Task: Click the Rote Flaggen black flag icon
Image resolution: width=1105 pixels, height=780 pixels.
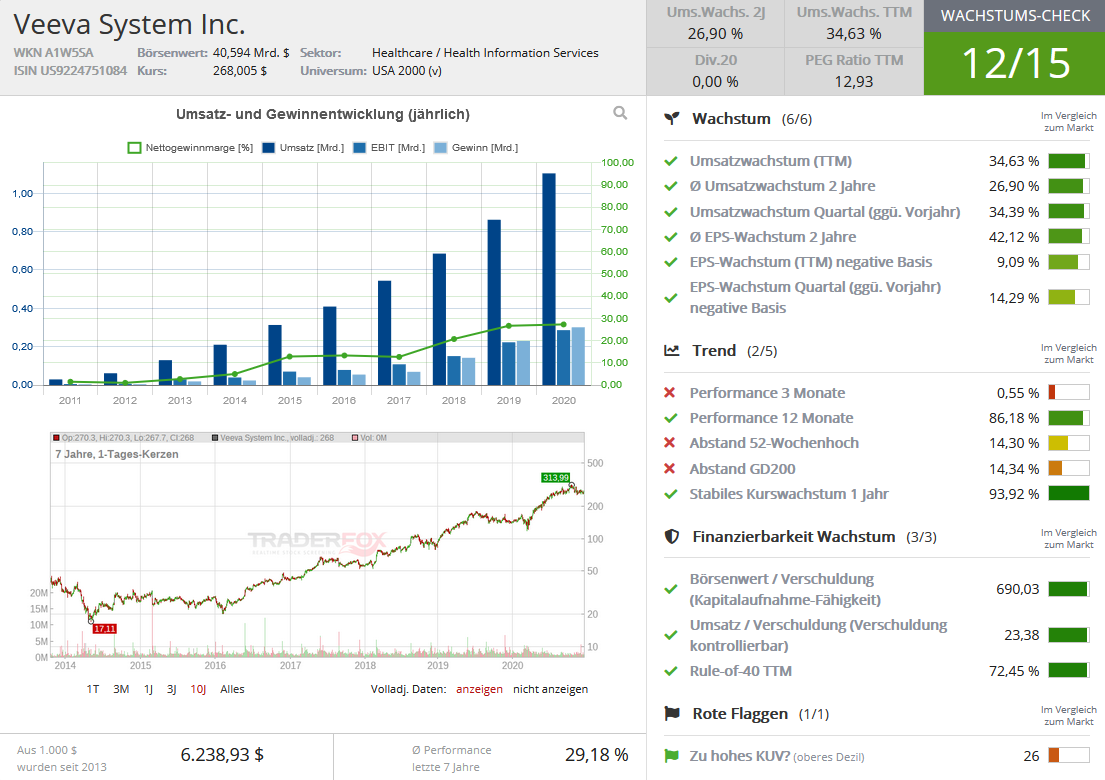Action: (672, 714)
